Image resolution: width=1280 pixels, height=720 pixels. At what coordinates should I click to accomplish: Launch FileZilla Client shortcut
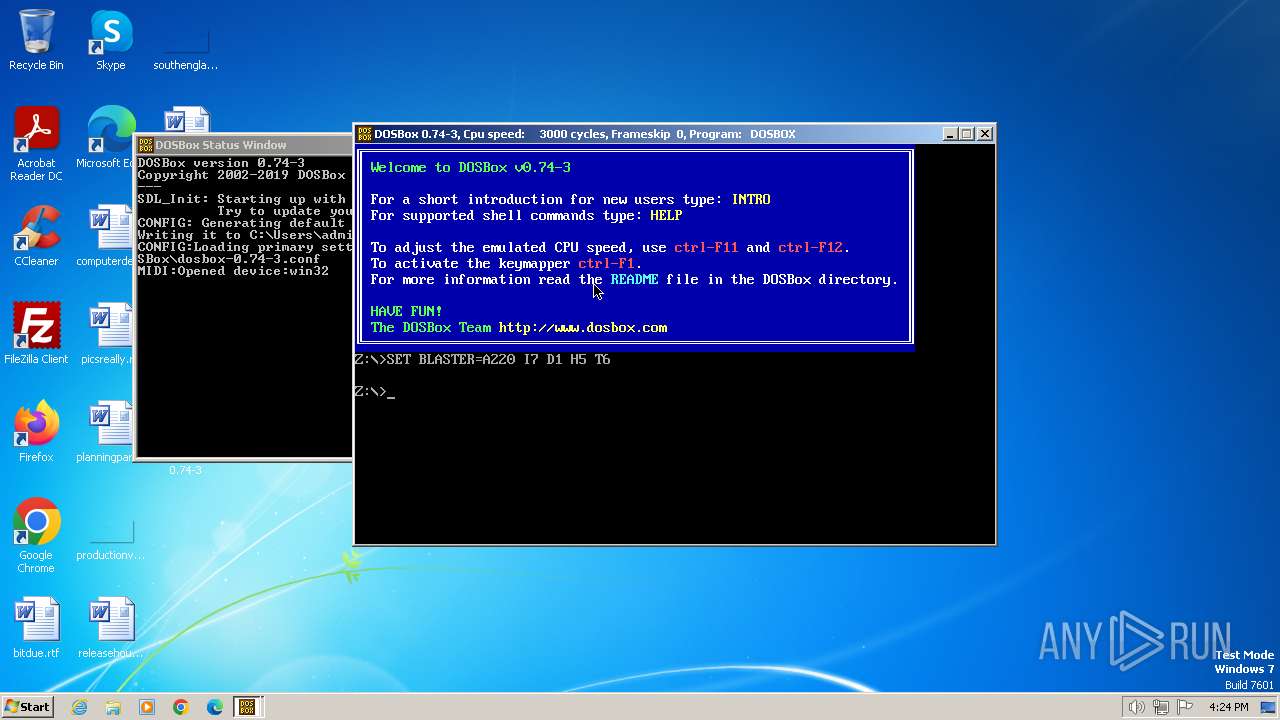click(x=36, y=334)
